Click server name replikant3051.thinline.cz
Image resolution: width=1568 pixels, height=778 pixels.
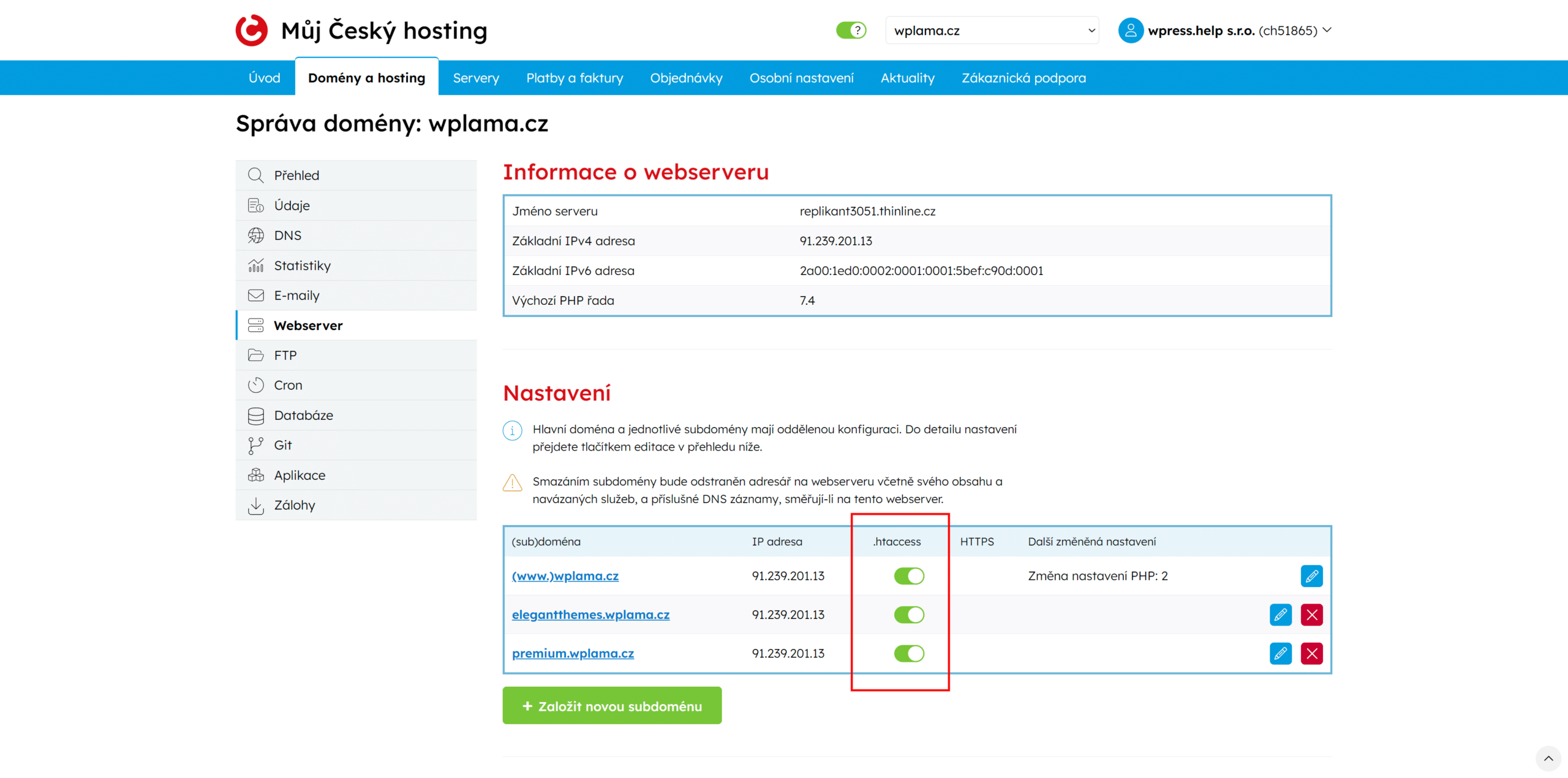point(867,211)
